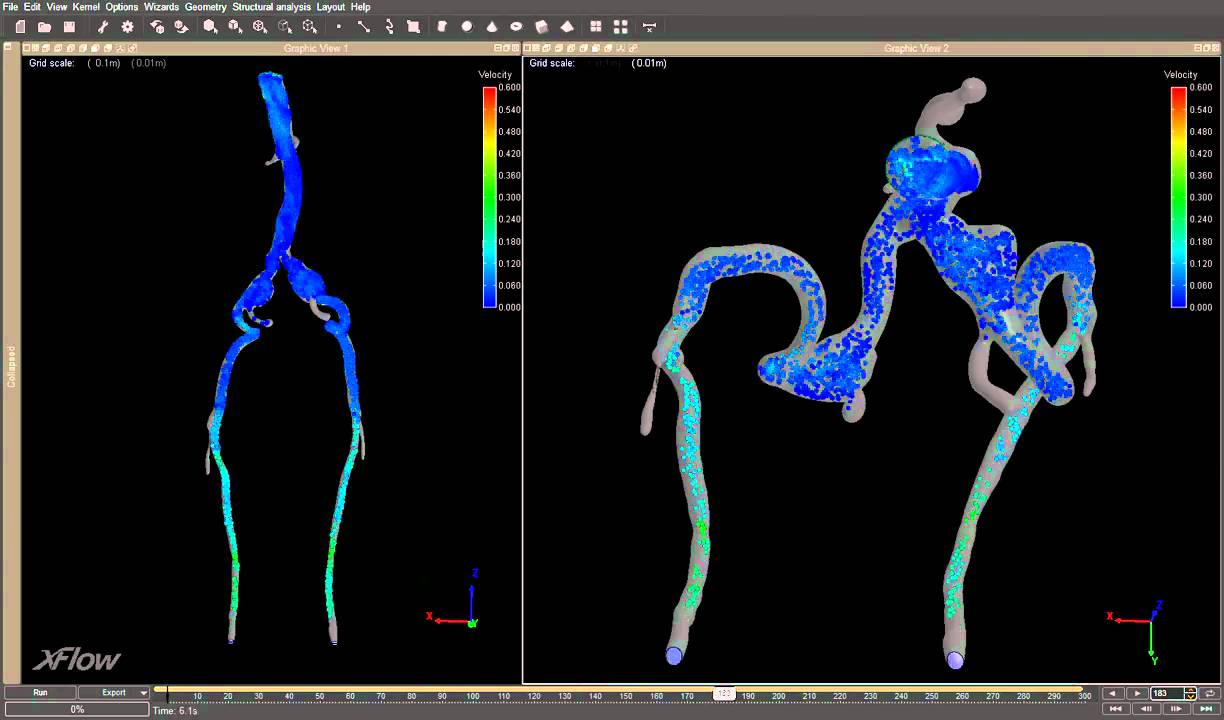This screenshot has width=1224, height=720.
Task: Click the Open project folder icon
Action: point(45,27)
